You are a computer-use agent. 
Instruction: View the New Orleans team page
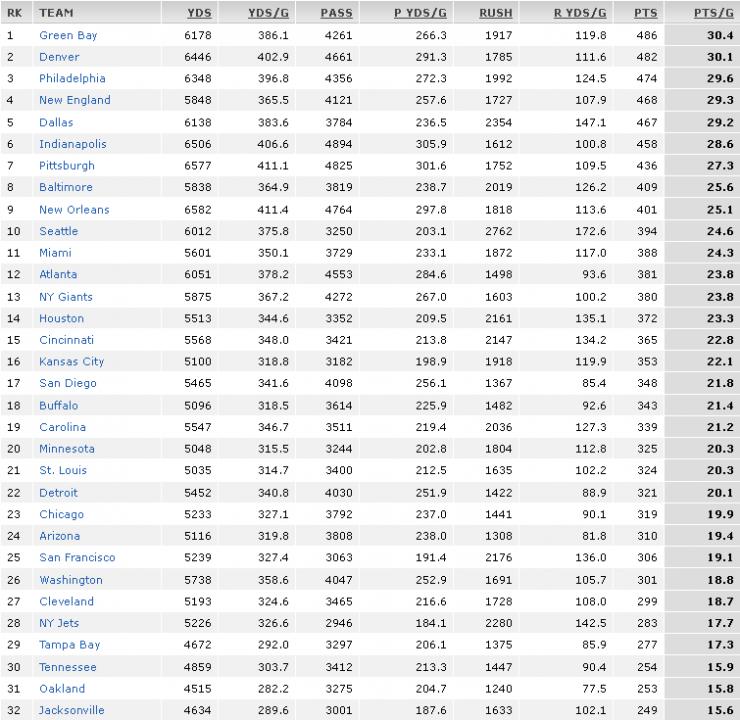[74, 209]
